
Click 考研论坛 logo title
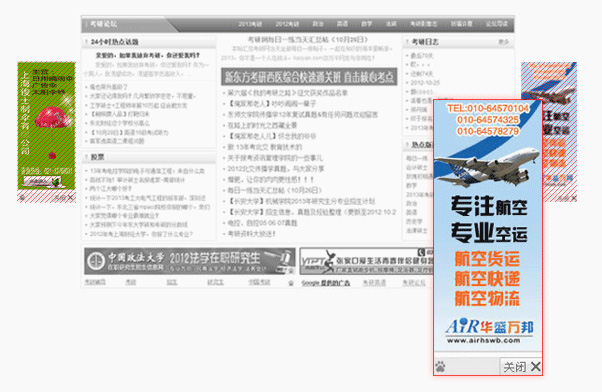coord(104,24)
